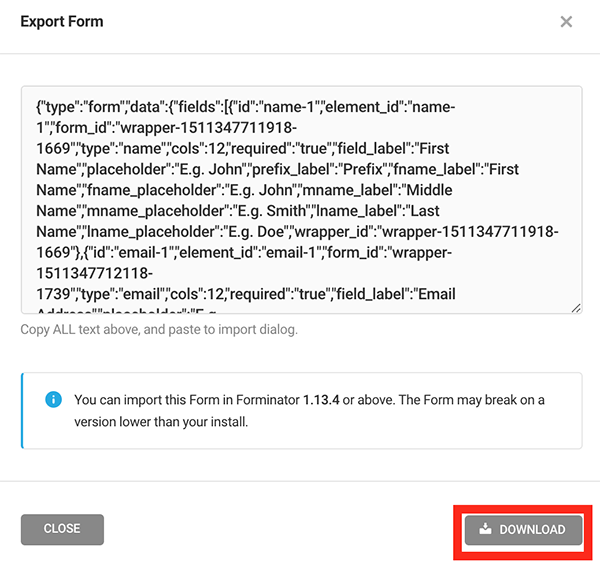Click the download arrow icon inside Download button

(x=485, y=529)
